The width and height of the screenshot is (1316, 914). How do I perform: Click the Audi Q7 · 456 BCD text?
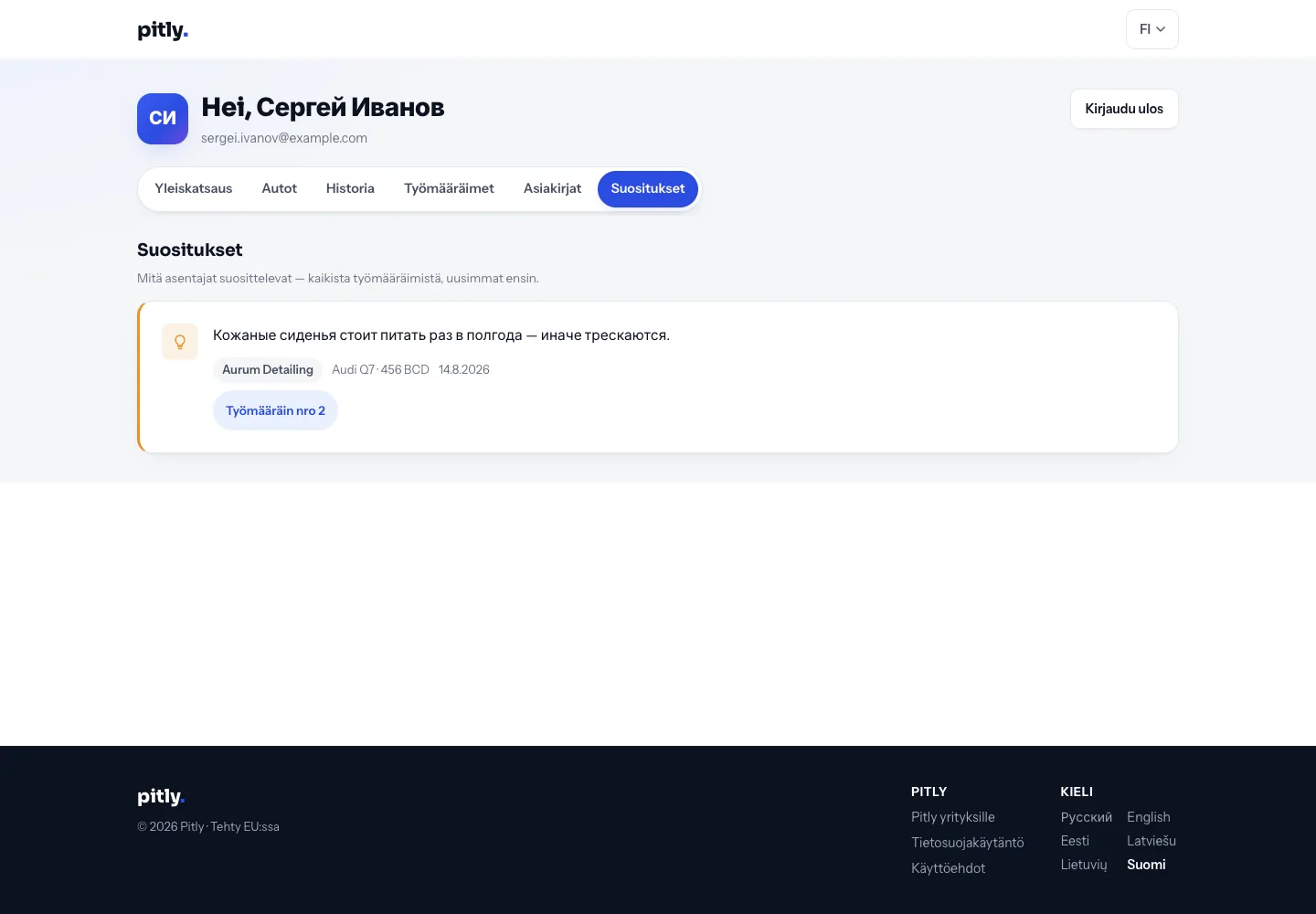tap(380, 369)
